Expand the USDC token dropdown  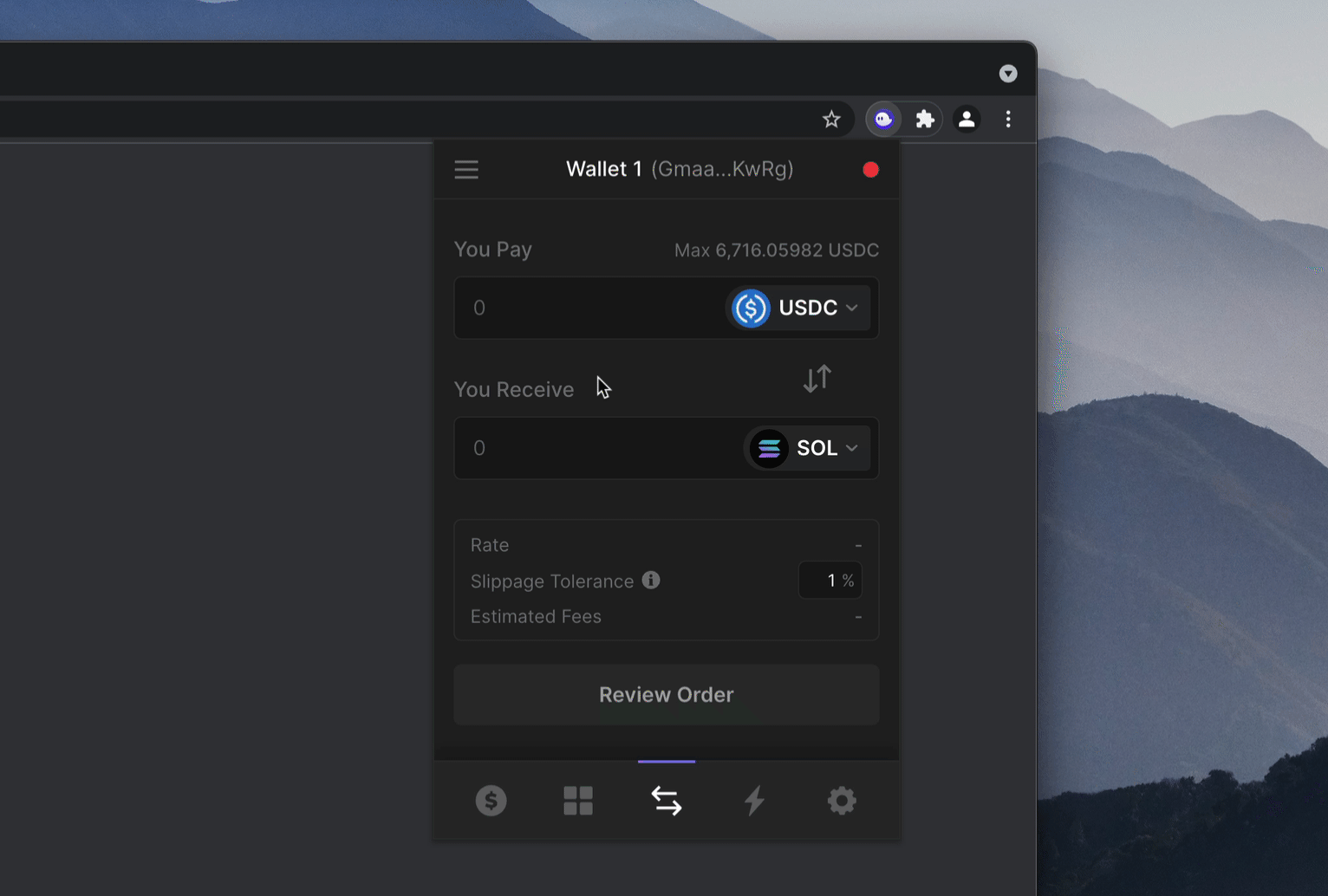click(797, 308)
